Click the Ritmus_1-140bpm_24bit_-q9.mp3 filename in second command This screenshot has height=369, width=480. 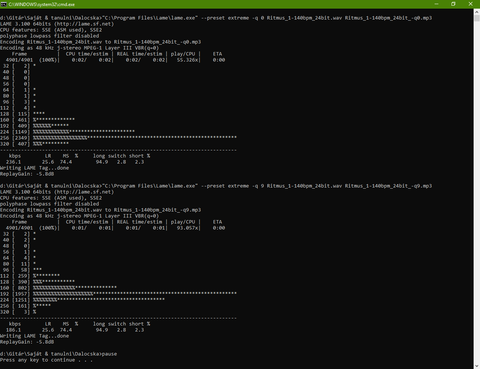[x=388, y=186]
